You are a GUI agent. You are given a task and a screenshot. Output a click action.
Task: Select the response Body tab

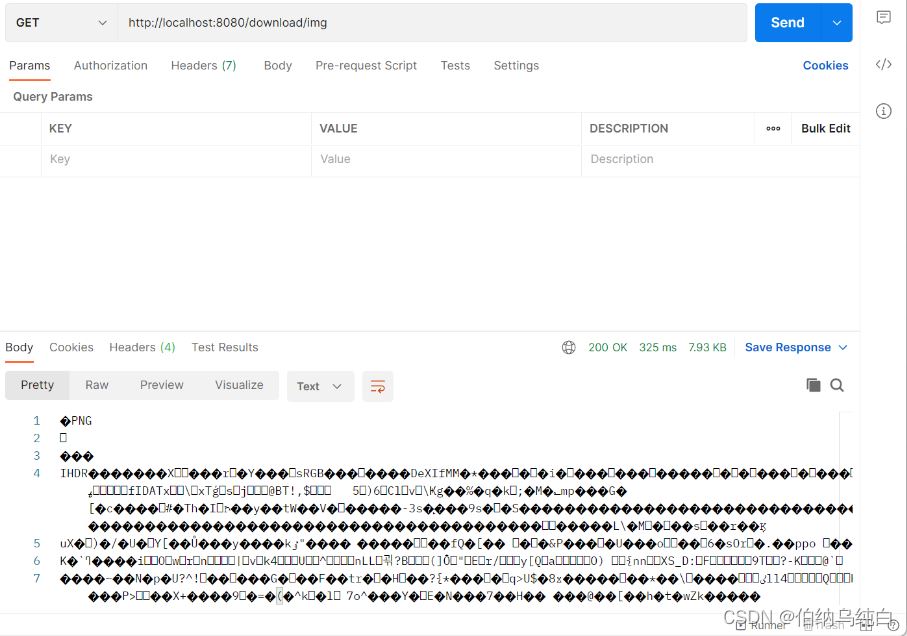(x=19, y=347)
